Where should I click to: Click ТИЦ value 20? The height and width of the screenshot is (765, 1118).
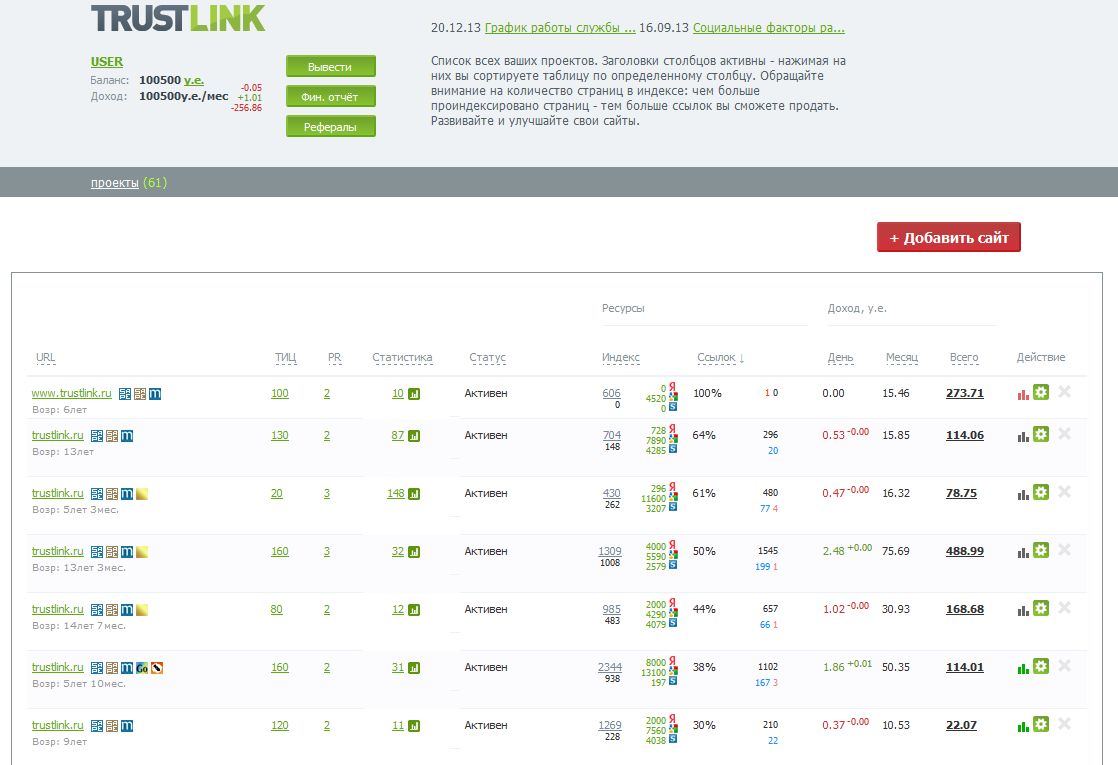tap(277, 493)
